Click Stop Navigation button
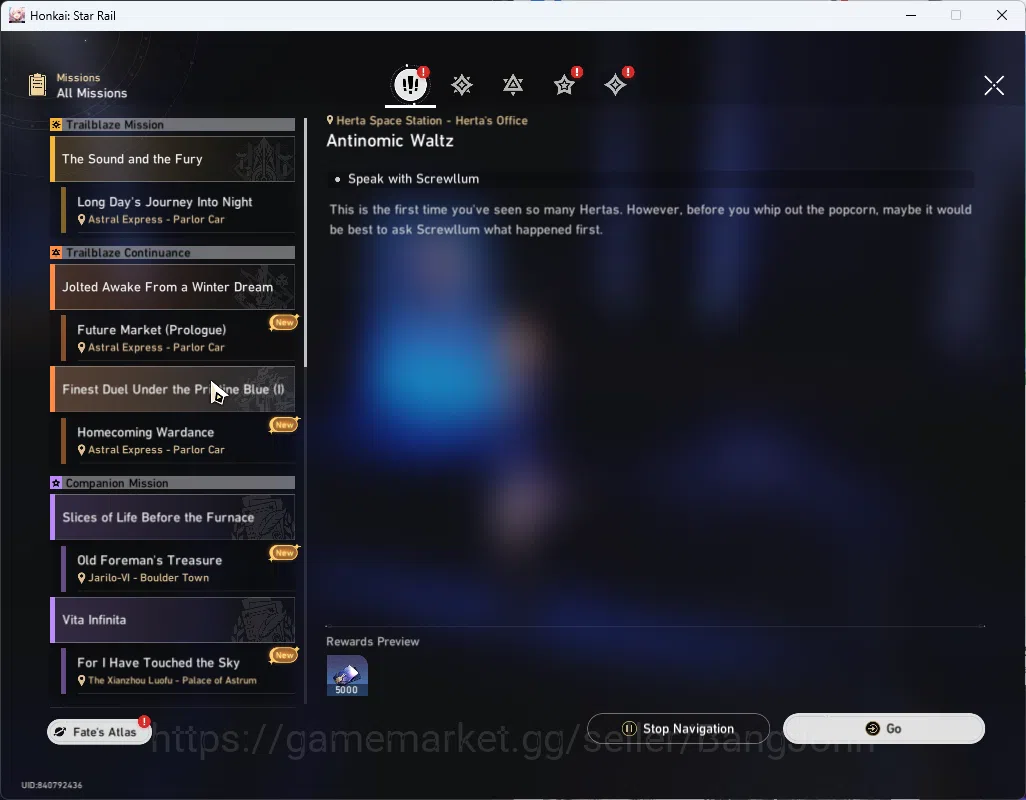The image size is (1026, 800). click(679, 729)
